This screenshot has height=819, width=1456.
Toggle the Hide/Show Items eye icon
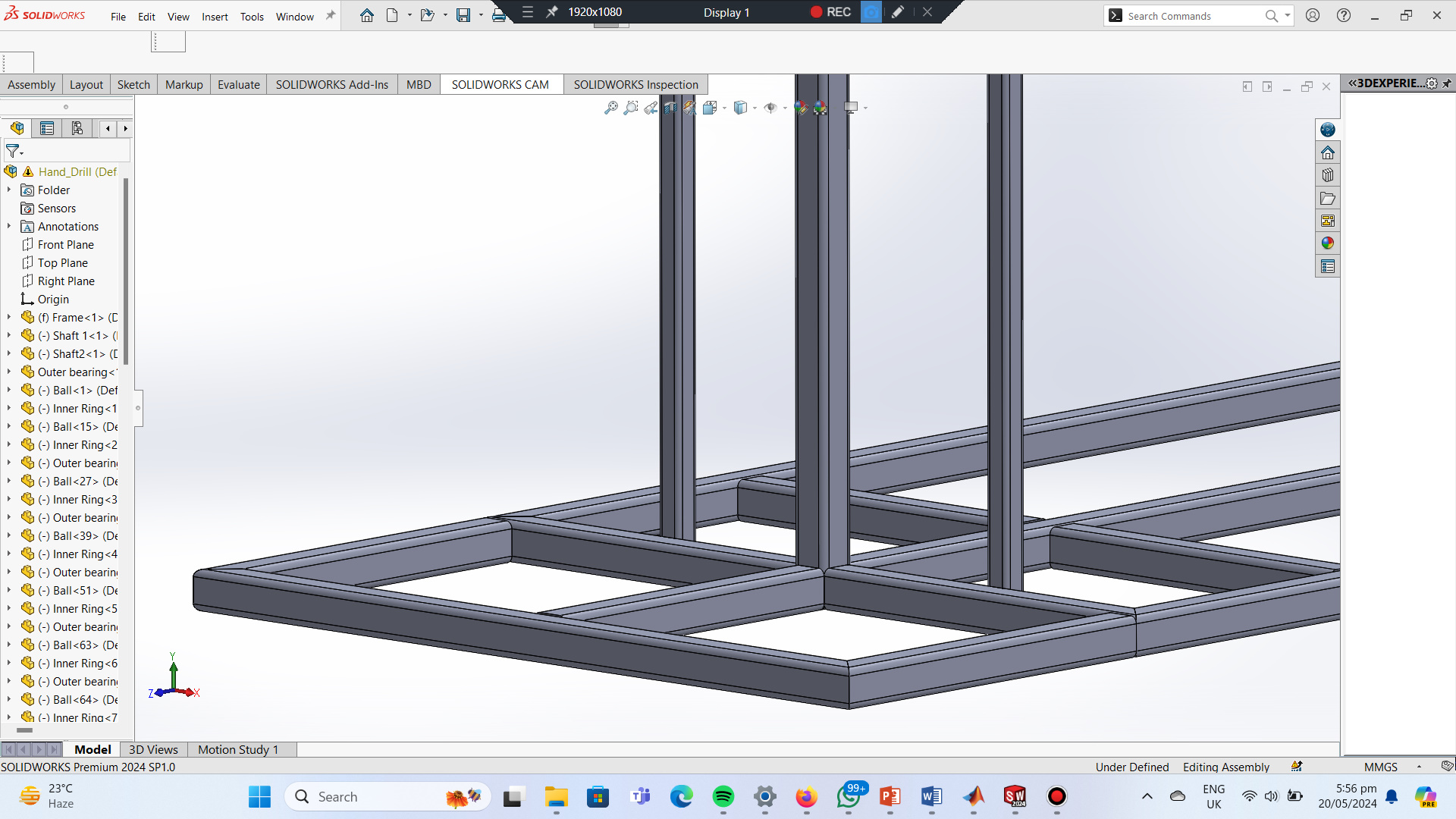[x=770, y=108]
